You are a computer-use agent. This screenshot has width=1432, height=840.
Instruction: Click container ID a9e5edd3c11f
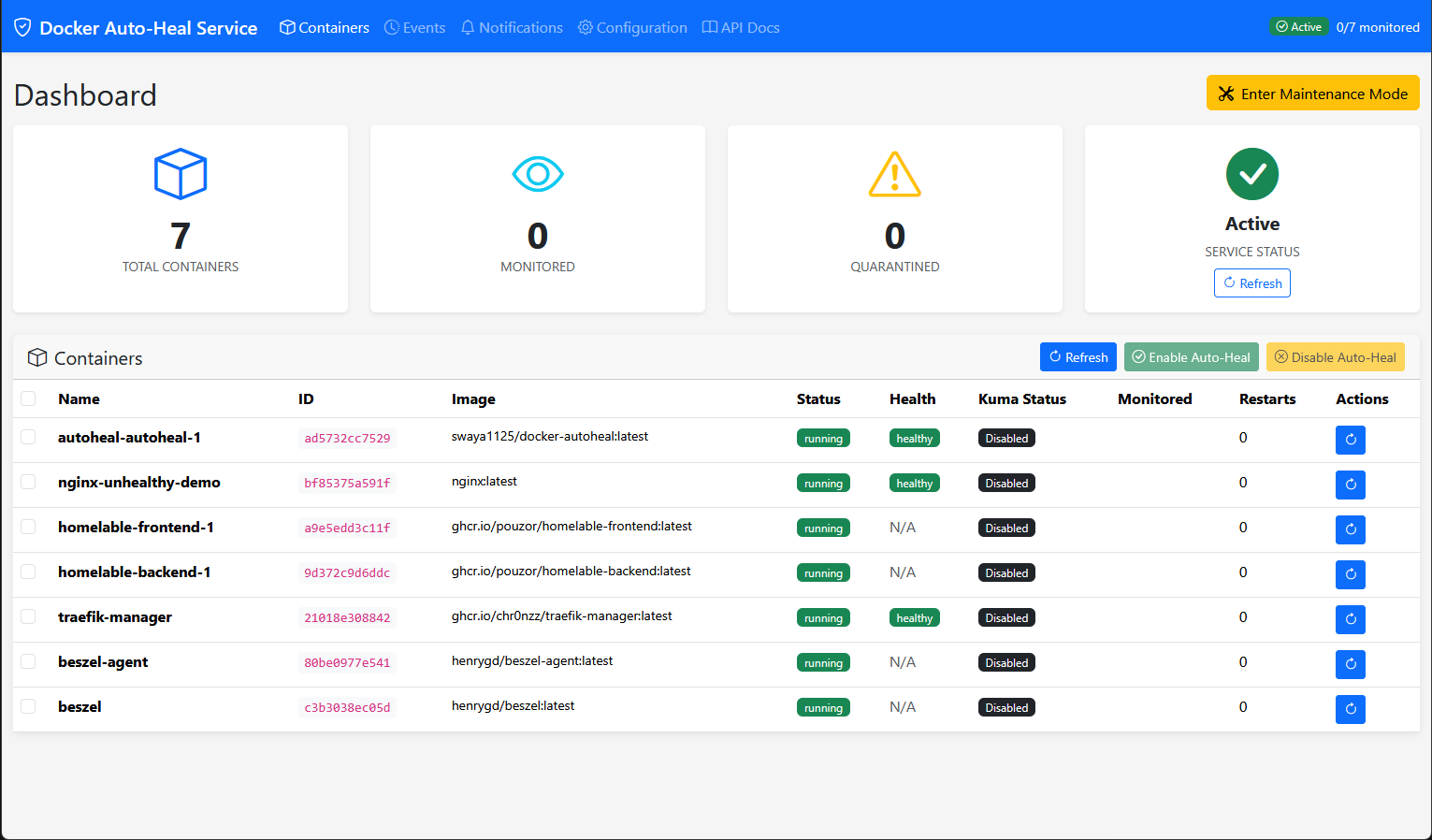pyautogui.click(x=347, y=528)
